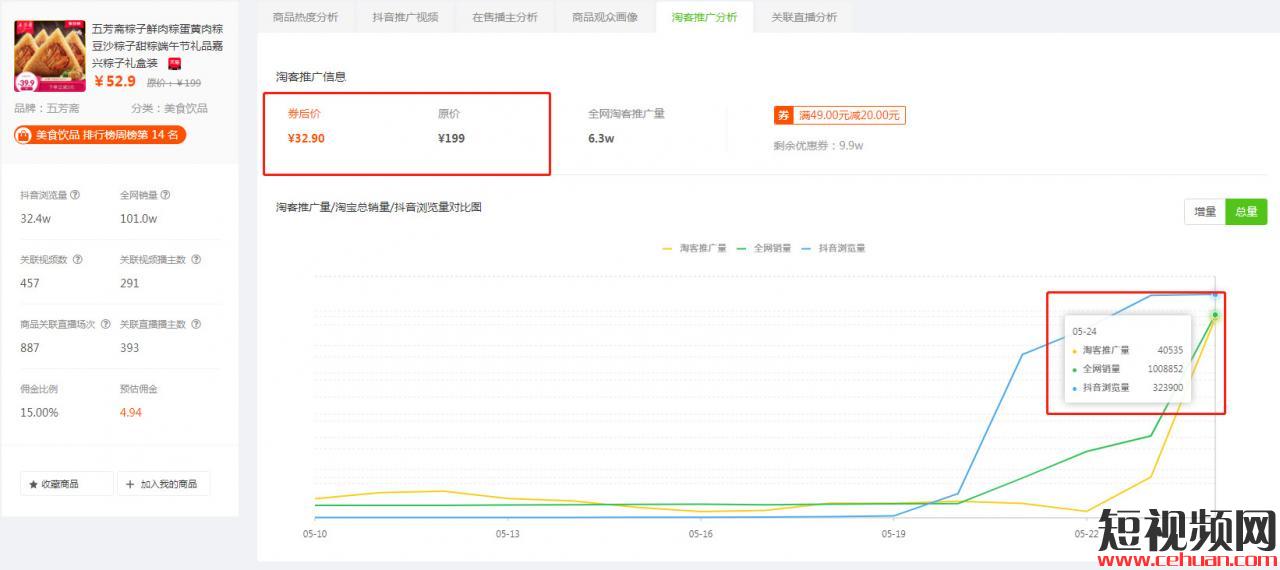This screenshot has width=1280, height=570.
Task: Open the 抖音推广视频 tab
Action: point(405,17)
